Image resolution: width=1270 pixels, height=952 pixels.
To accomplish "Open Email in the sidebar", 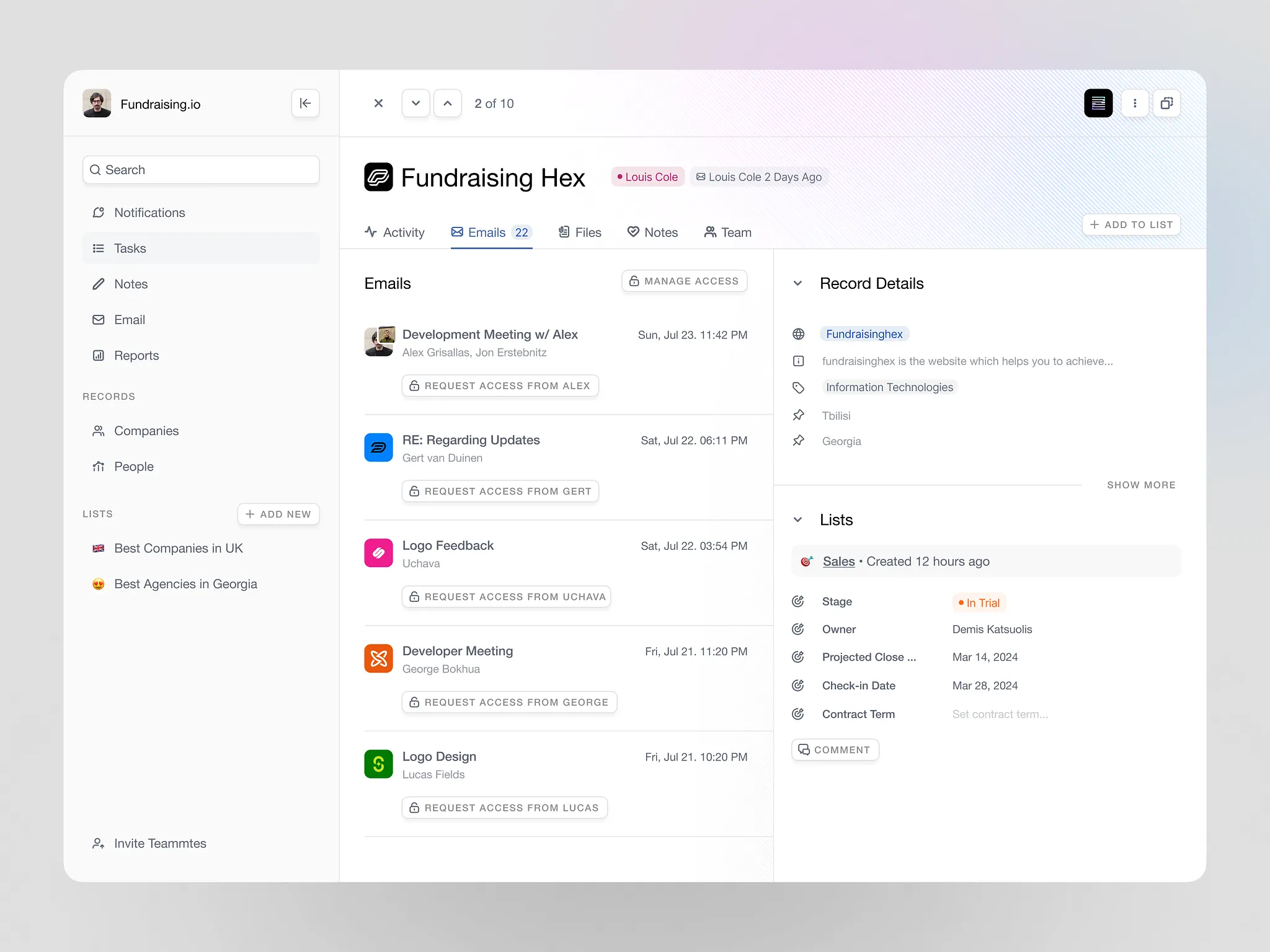I will pos(201,320).
